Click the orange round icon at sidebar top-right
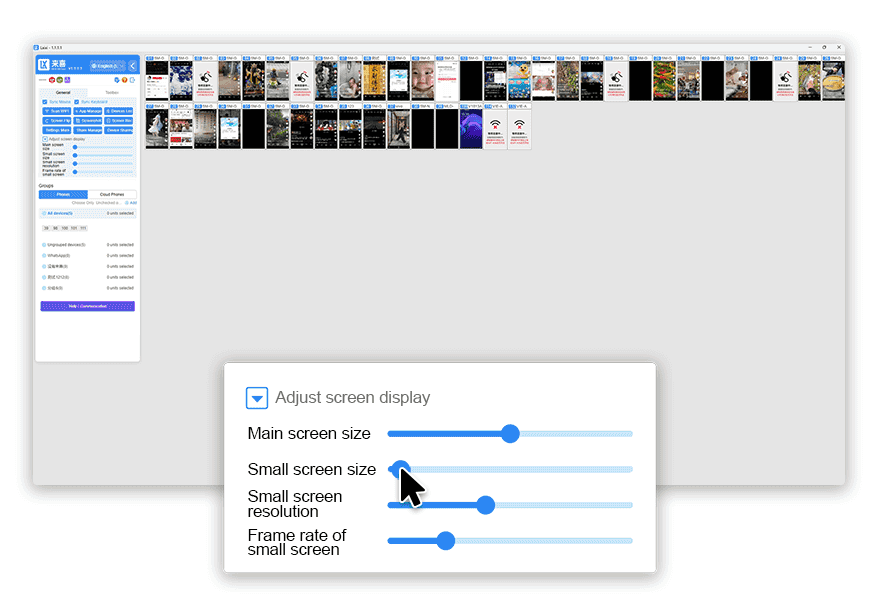The height and width of the screenshot is (608, 880). pyautogui.click(x=124, y=79)
